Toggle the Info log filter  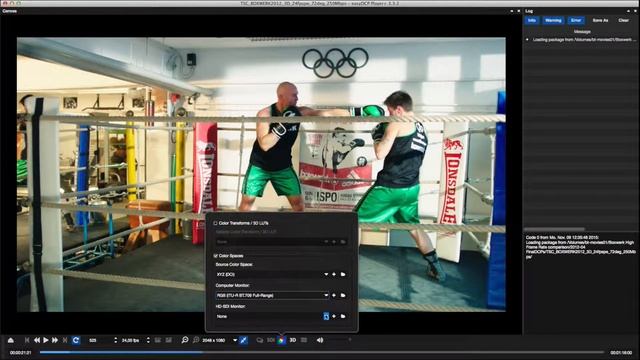531,20
